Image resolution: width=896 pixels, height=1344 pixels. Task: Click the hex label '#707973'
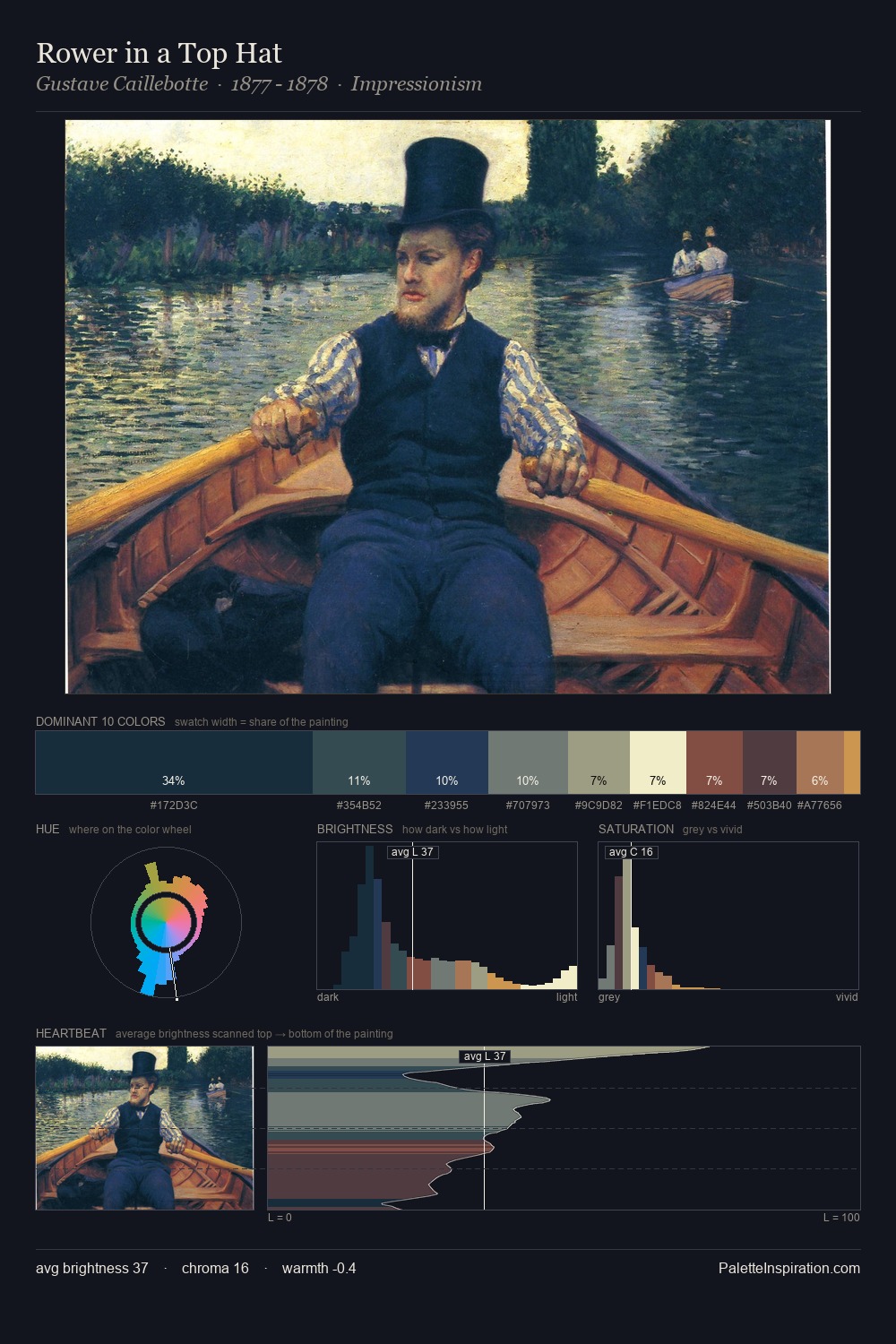point(528,805)
